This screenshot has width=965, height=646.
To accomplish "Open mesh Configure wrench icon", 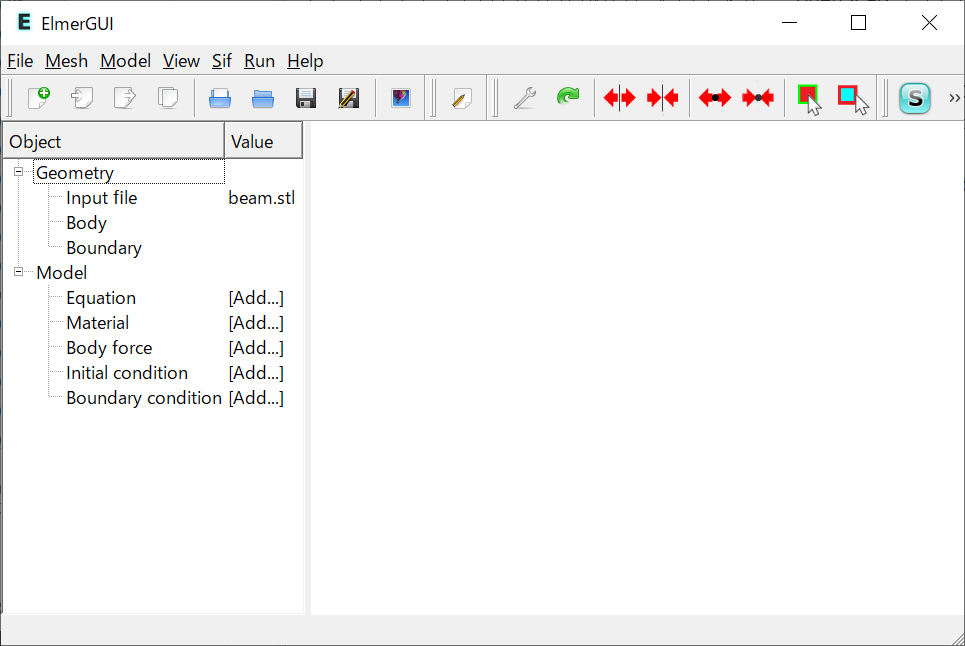I will pos(525,98).
